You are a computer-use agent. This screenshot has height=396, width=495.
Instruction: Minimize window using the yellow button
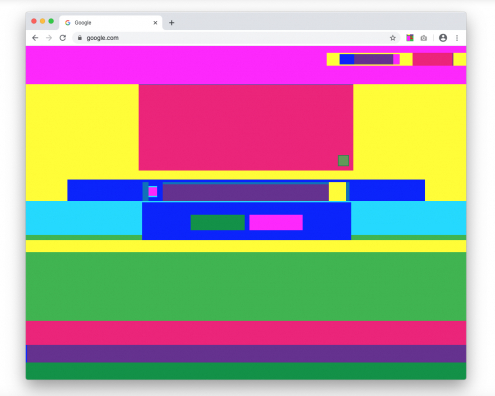[x=42, y=21]
